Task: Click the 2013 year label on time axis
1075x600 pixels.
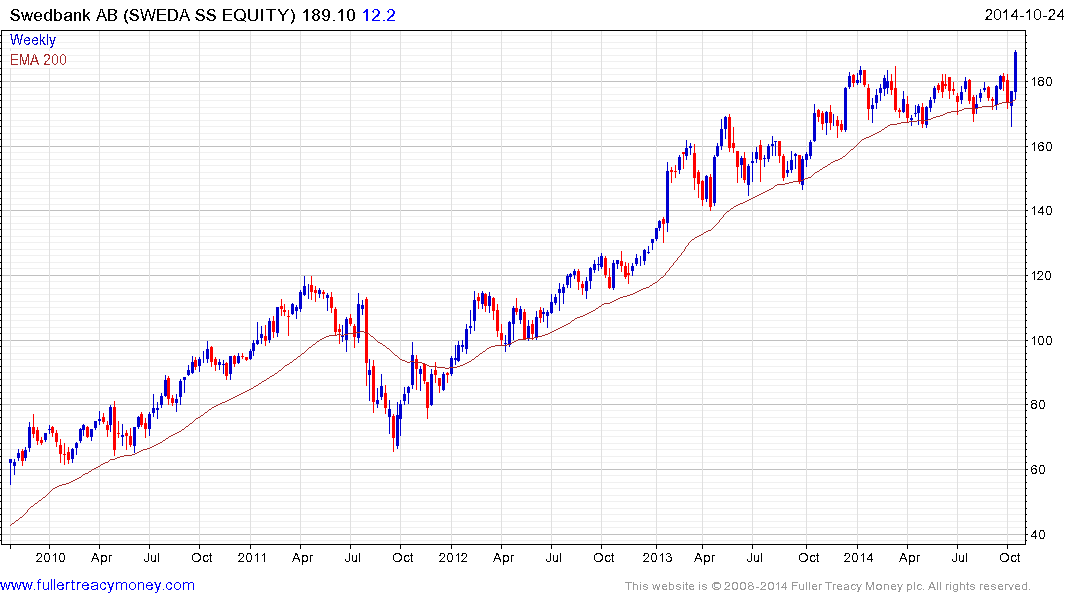Action: pos(657,557)
